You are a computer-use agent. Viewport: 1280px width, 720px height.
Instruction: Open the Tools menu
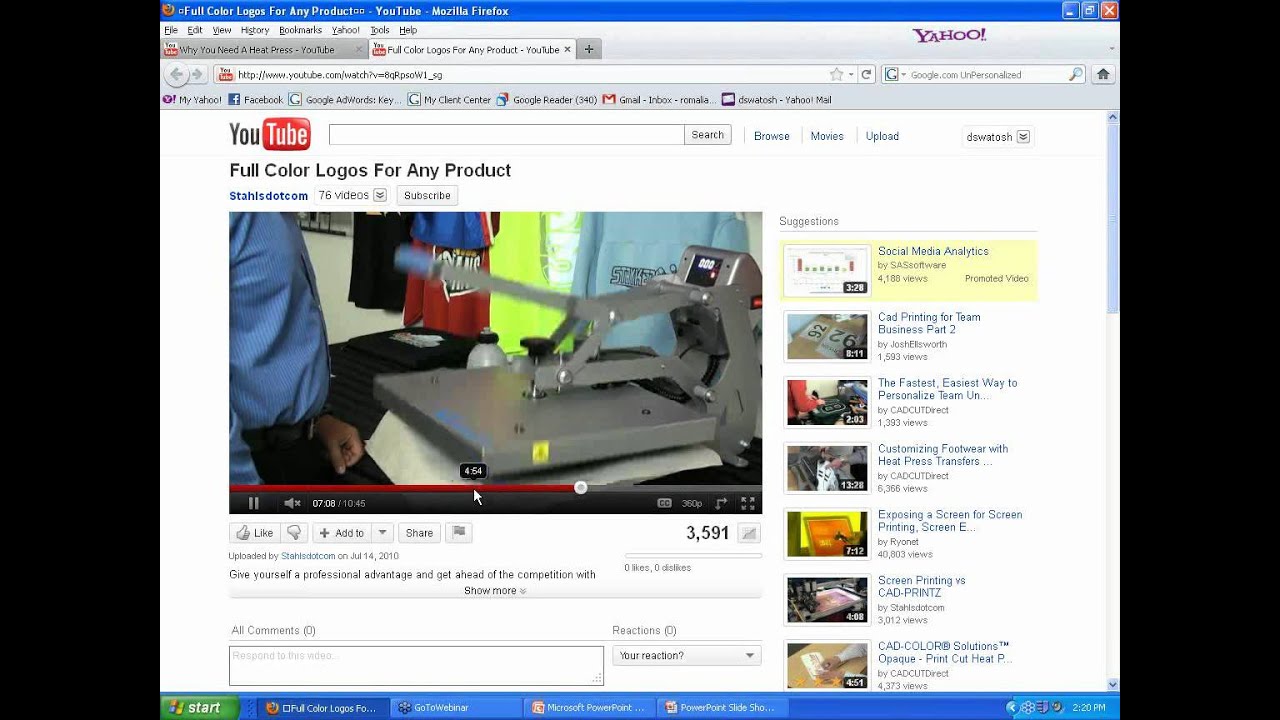[379, 30]
